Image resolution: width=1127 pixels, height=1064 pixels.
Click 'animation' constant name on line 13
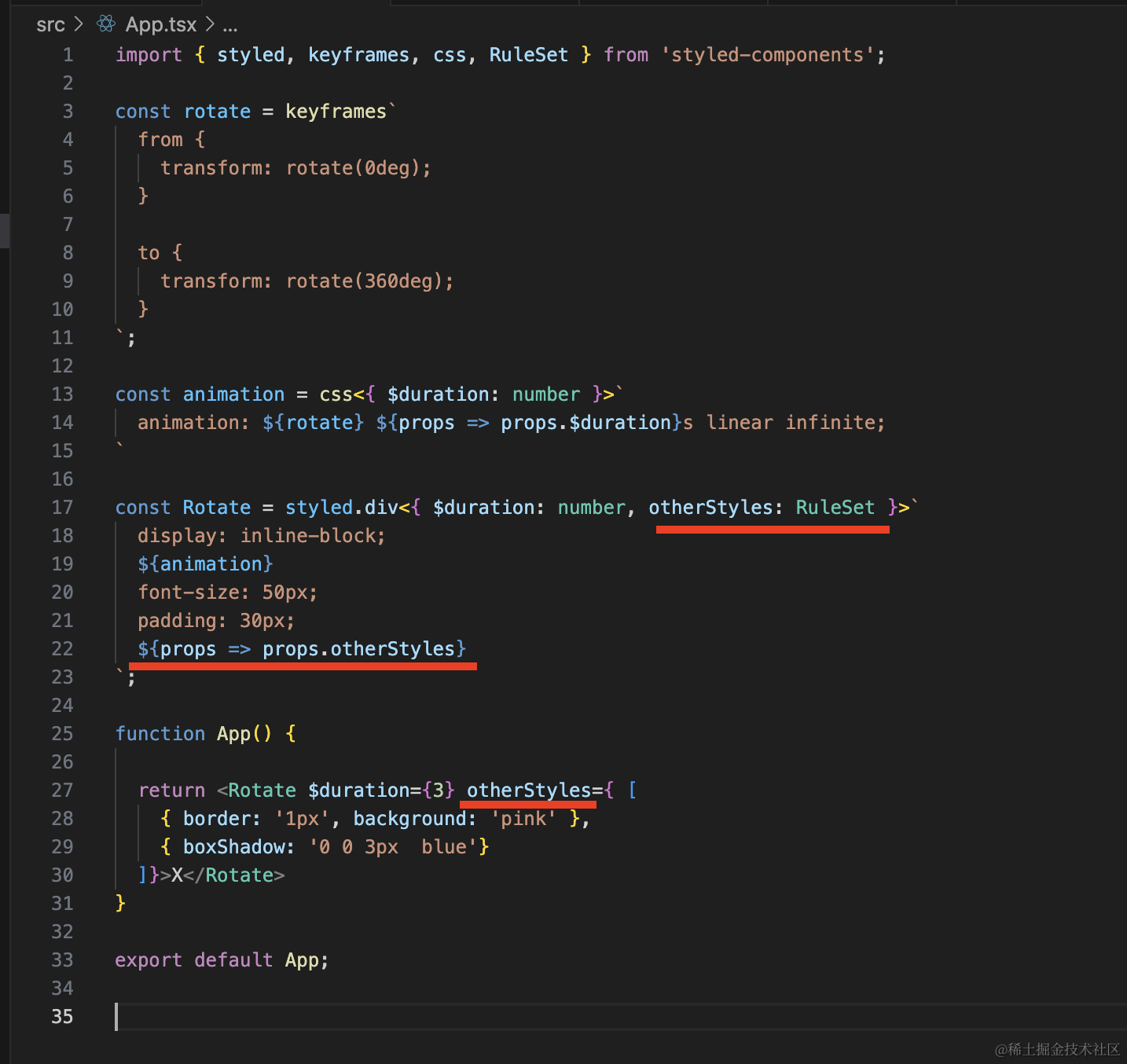[233, 394]
